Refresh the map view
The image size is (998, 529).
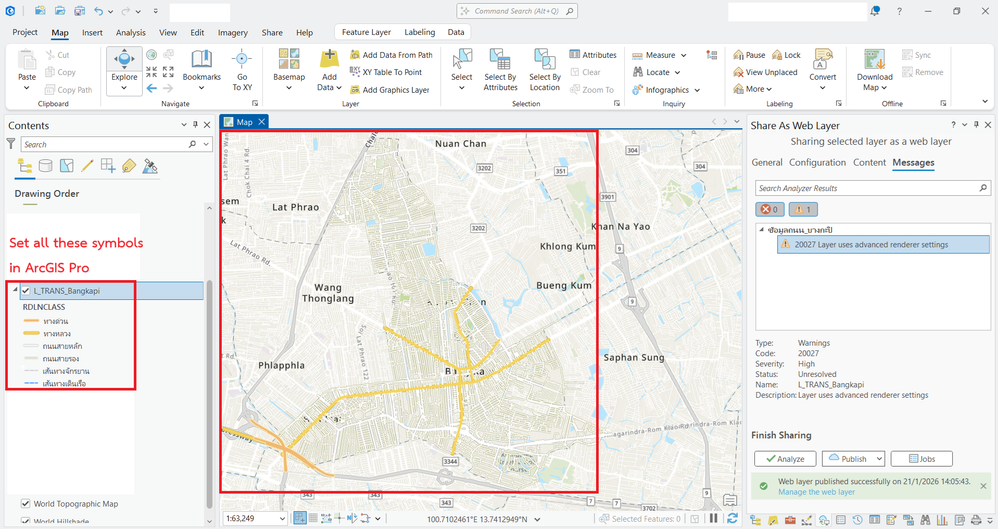click(732, 519)
